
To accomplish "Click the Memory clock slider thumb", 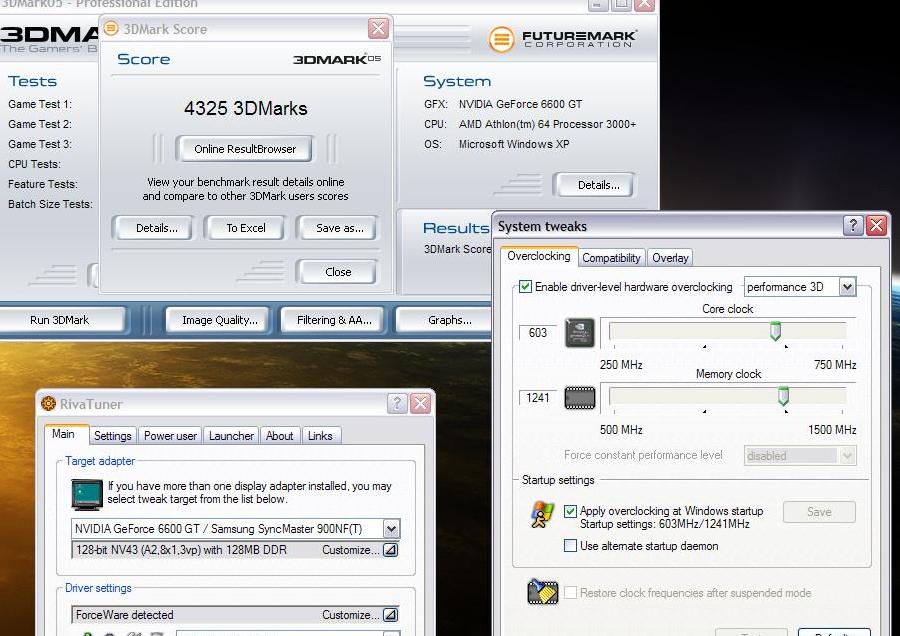I will pyautogui.click(x=783, y=396).
